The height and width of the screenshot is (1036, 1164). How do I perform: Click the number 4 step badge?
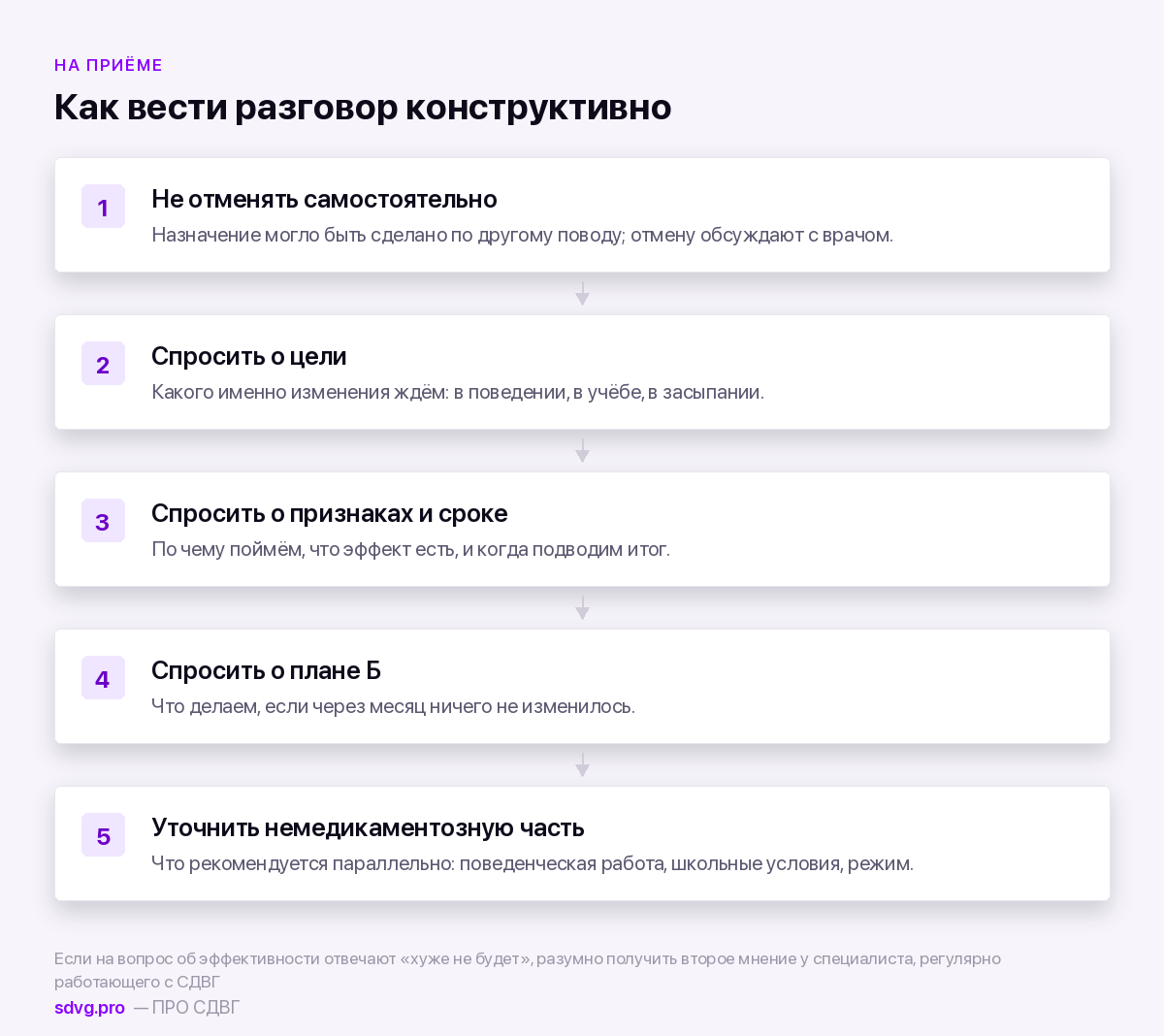[x=103, y=678]
